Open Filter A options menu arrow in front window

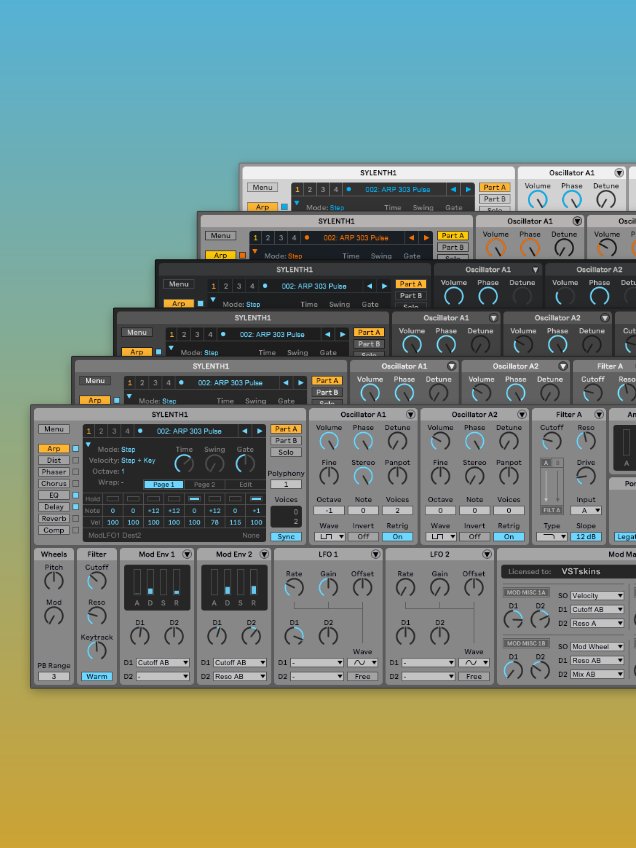click(x=599, y=414)
